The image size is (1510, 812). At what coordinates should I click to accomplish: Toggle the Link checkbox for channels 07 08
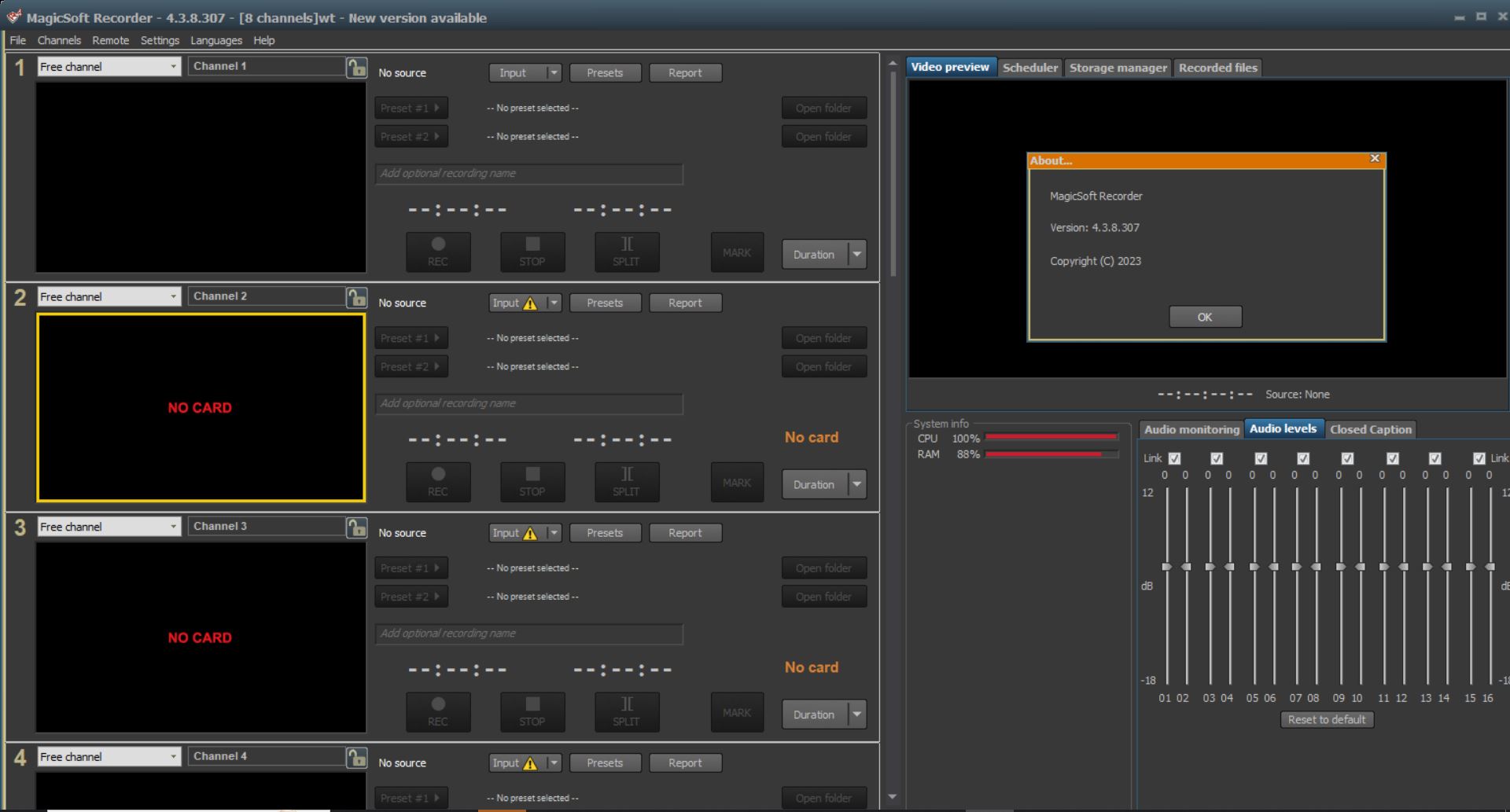1303,458
